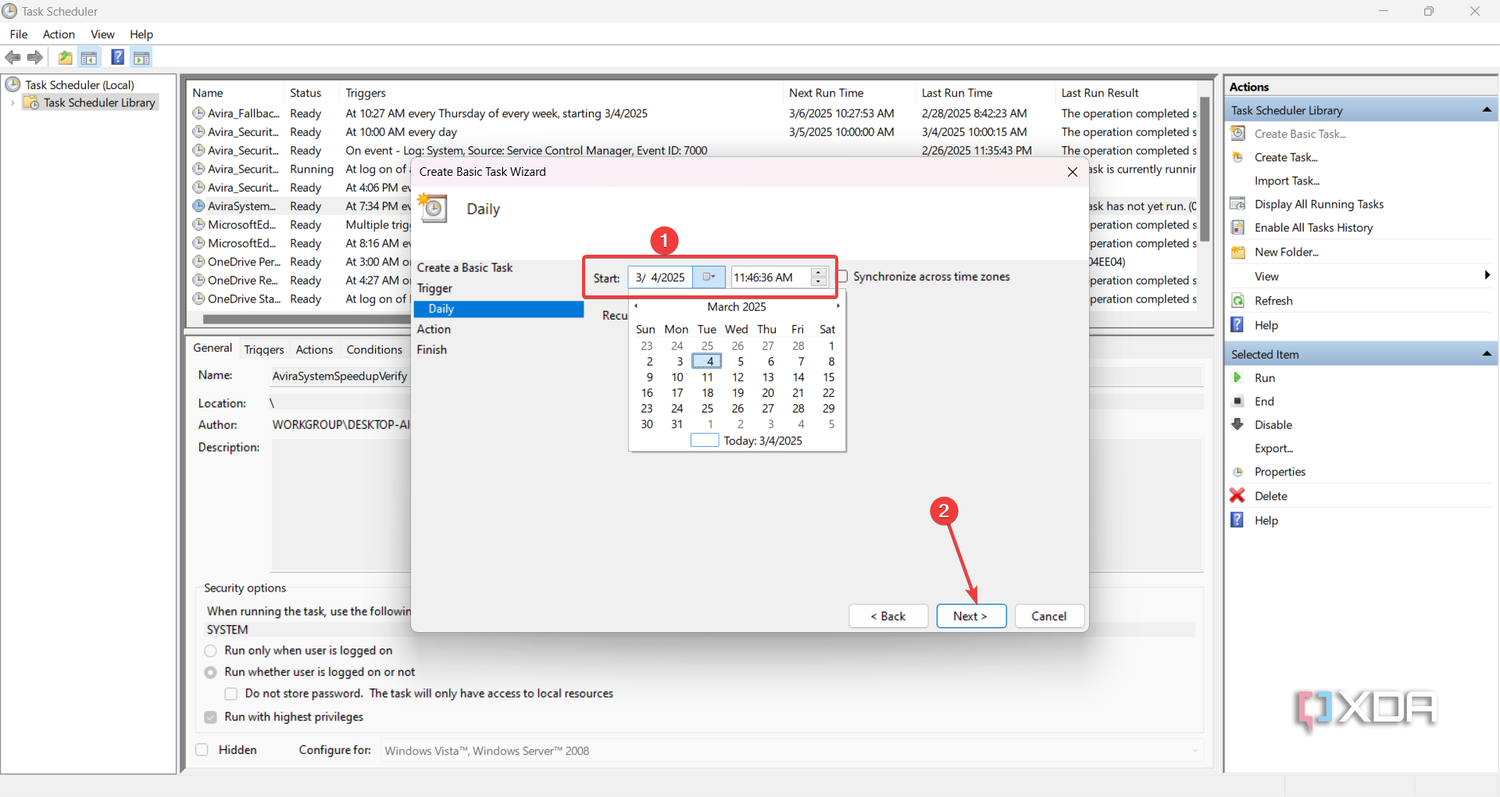Image resolution: width=1500 pixels, height=797 pixels.
Task: Switch to the Triggers tab
Action: tap(264, 350)
